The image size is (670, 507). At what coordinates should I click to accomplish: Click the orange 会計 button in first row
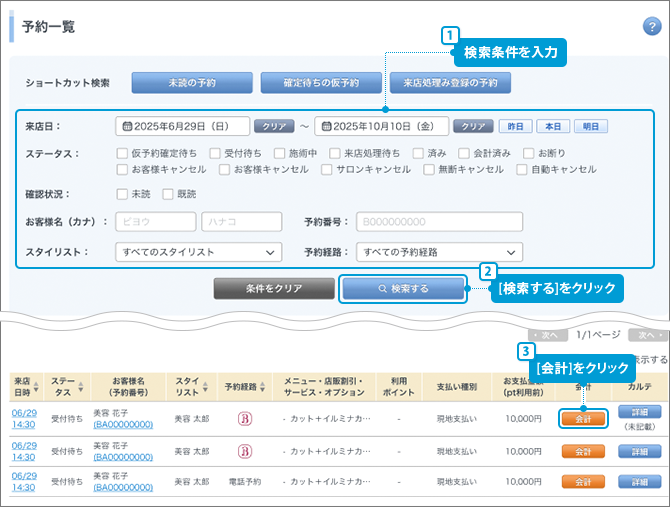pos(583,418)
